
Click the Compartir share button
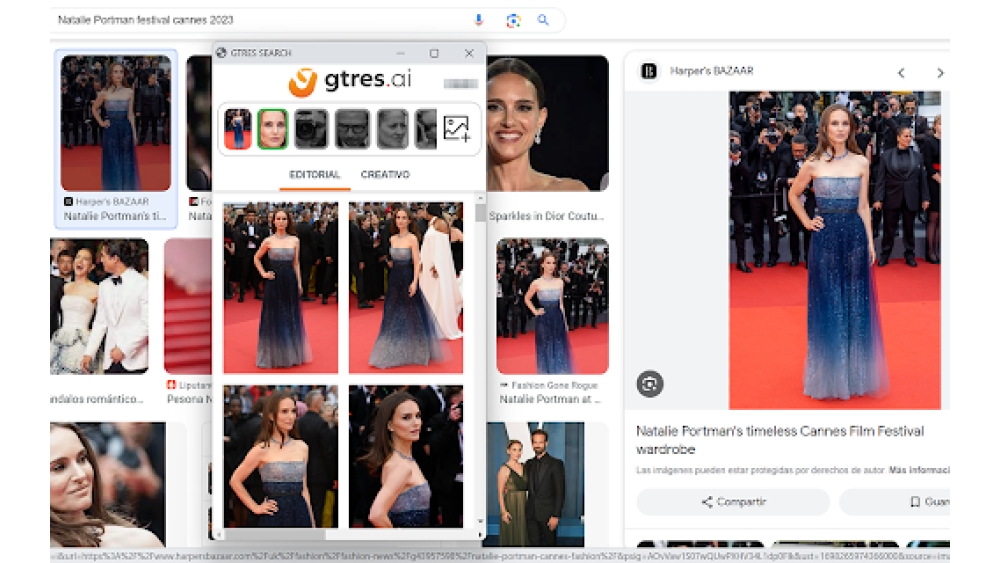click(733, 502)
